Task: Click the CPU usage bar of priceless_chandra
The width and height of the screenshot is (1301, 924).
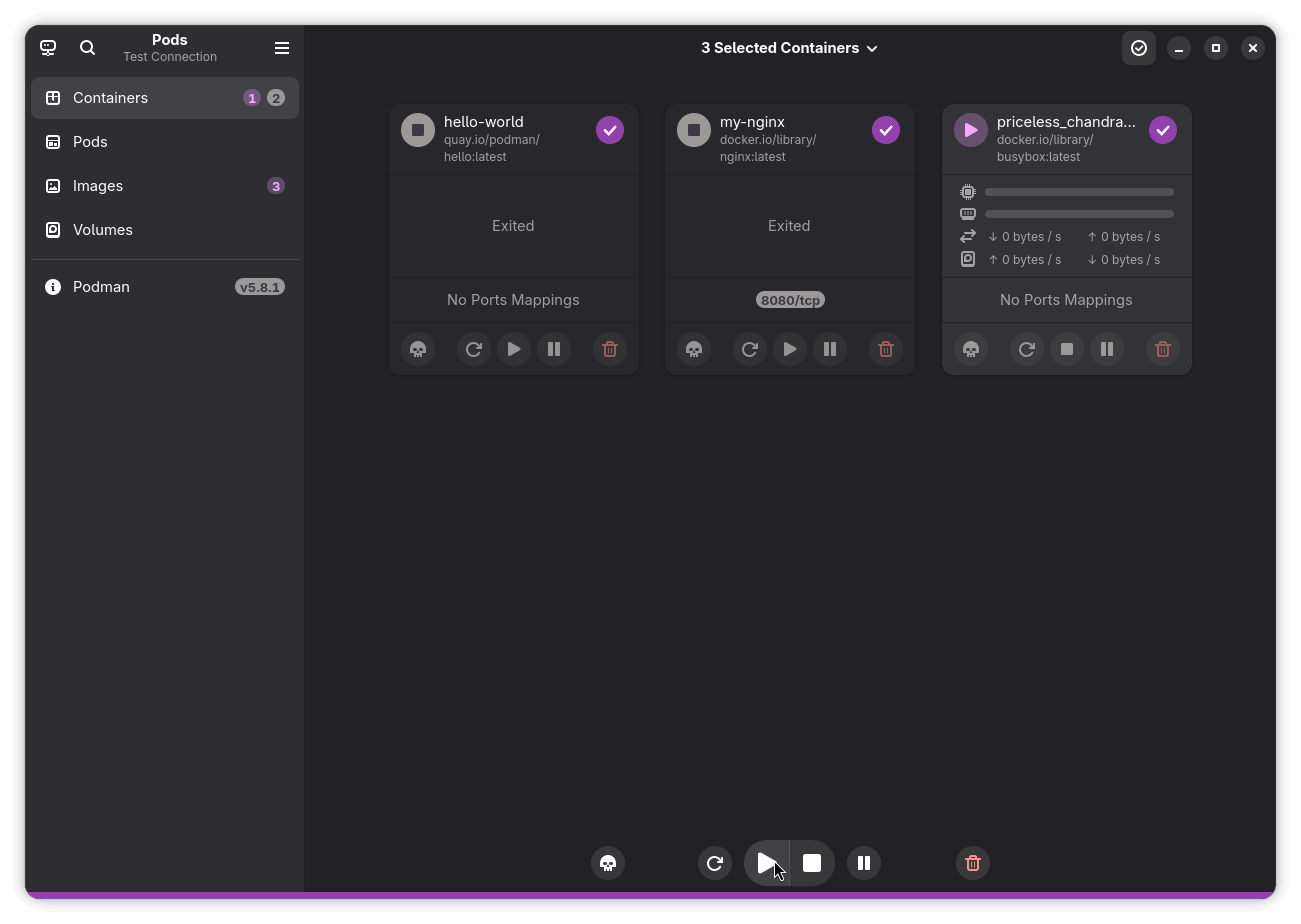Action: tap(1079, 191)
